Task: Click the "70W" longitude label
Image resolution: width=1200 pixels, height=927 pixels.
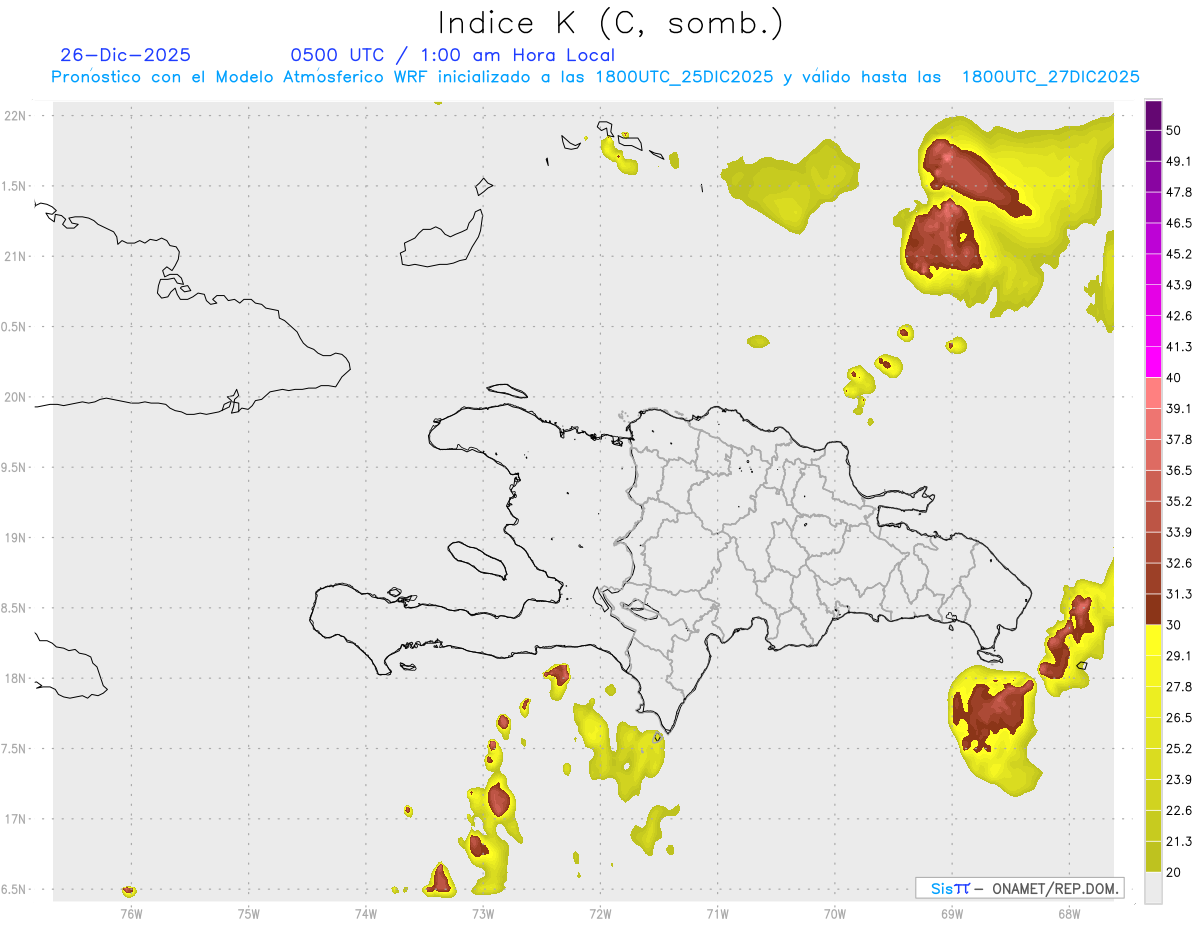Action: [834, 912]
